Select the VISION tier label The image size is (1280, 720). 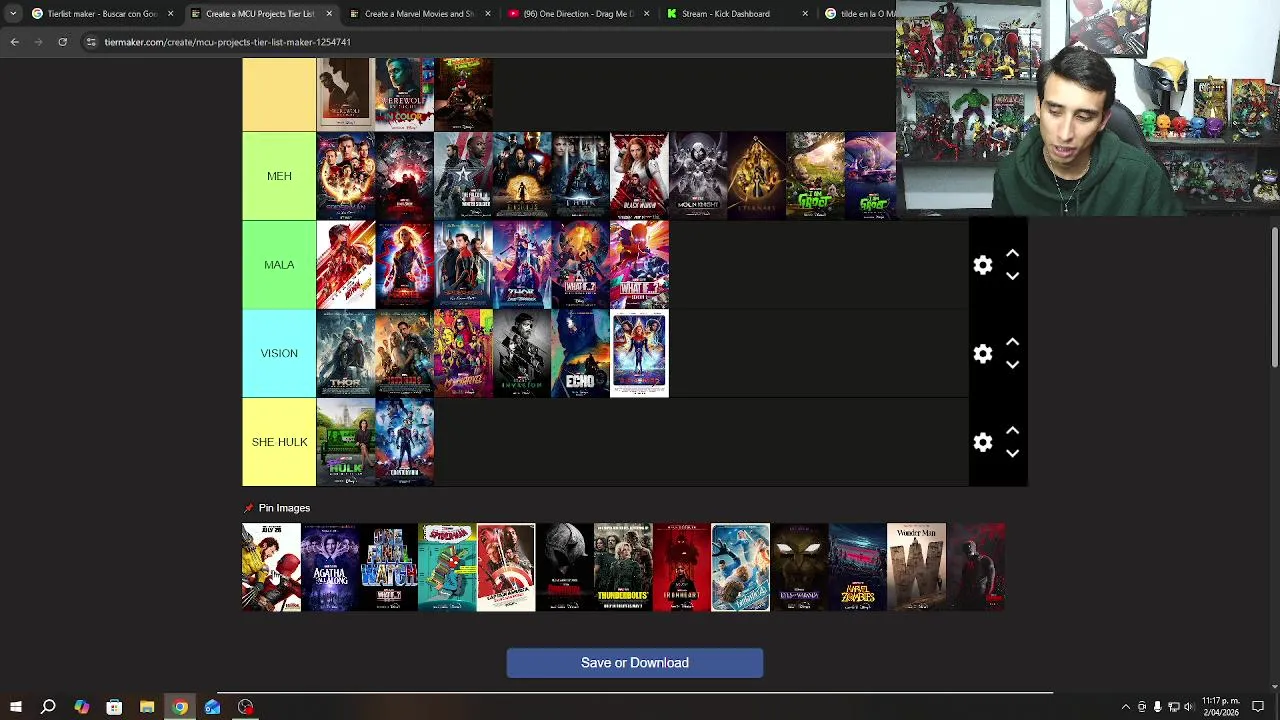click(279, 353)
